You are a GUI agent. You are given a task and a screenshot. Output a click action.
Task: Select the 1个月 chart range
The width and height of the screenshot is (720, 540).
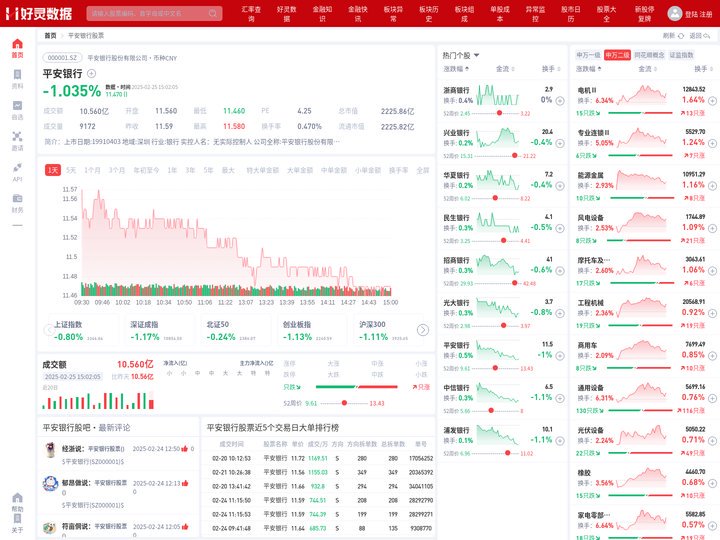click(x=92, y=170)
